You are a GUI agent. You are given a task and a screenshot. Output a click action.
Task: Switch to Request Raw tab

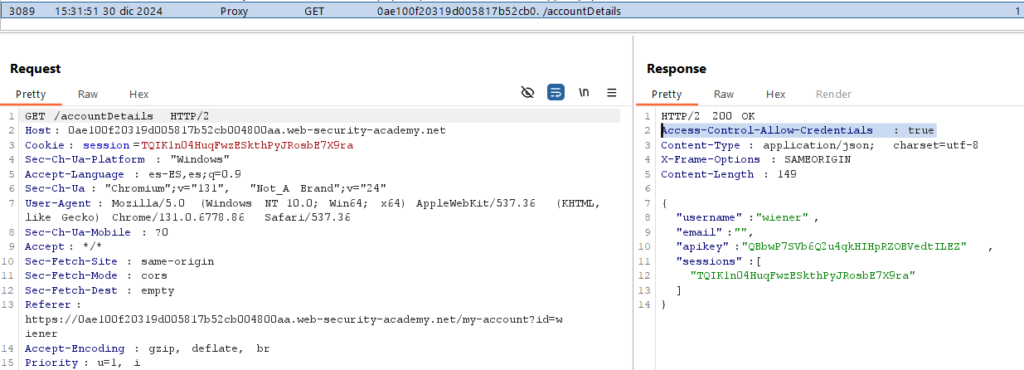88,94
